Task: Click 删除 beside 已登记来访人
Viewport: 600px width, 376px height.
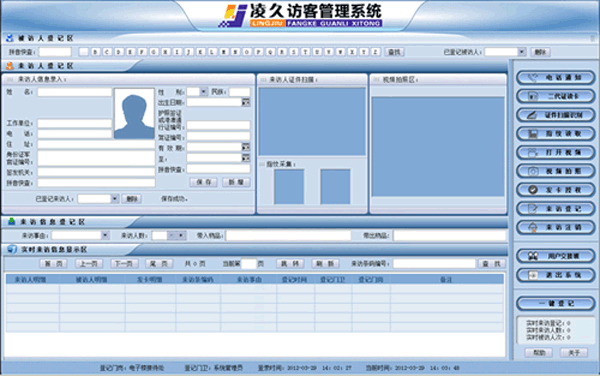Action: point(132,199)
